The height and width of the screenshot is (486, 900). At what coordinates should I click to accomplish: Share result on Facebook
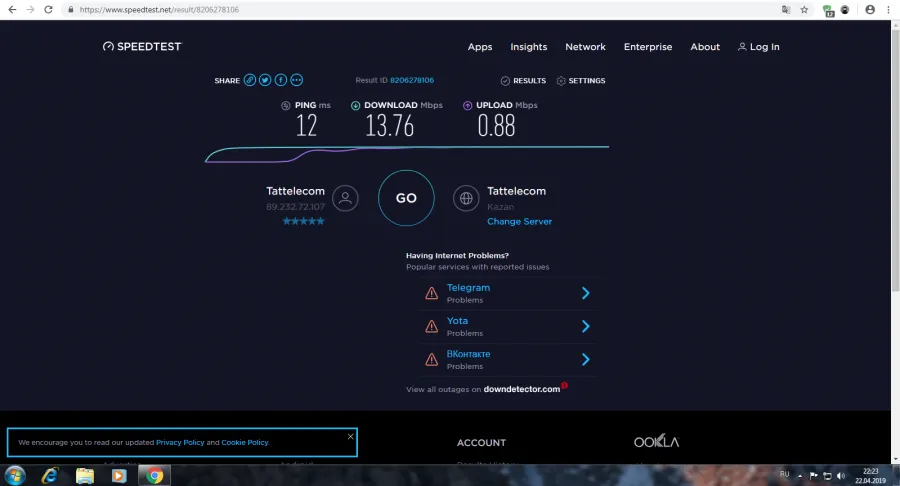pyautogui.click(x=281, y=80)
